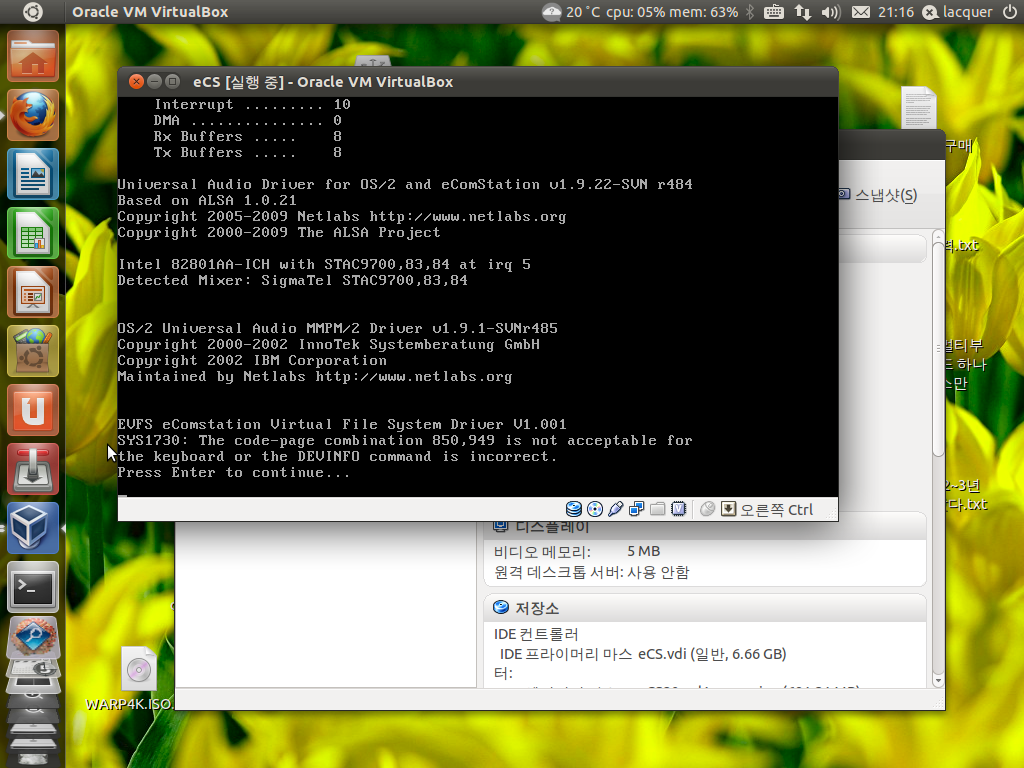Click the scrollbar down arrow in Manager details
This screenshot has height=768, width=1024.
pyautogui.click(x=938, y=681)
